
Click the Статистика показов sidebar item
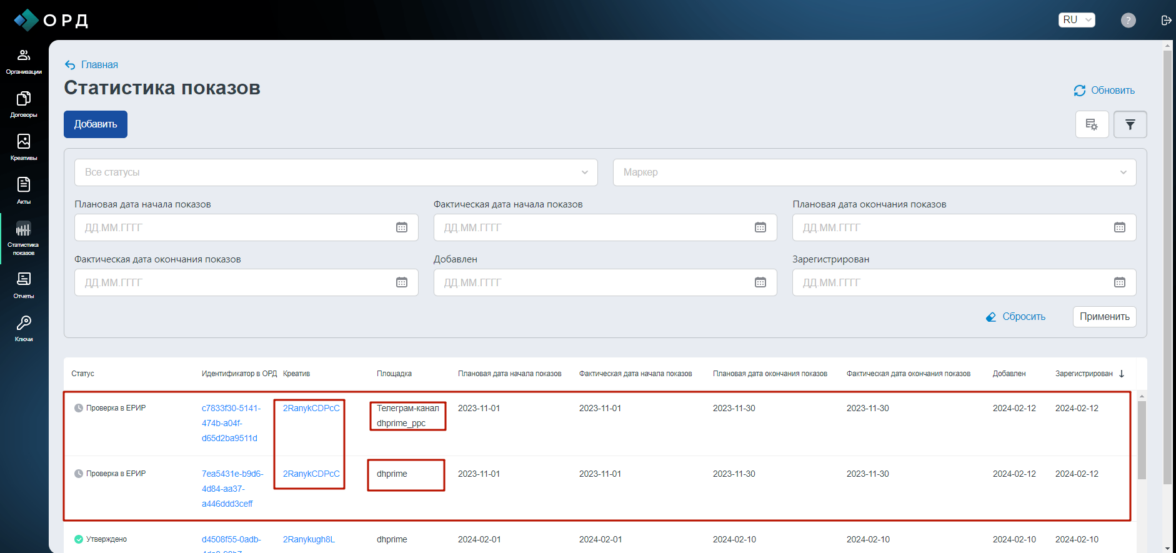point(24,236)
